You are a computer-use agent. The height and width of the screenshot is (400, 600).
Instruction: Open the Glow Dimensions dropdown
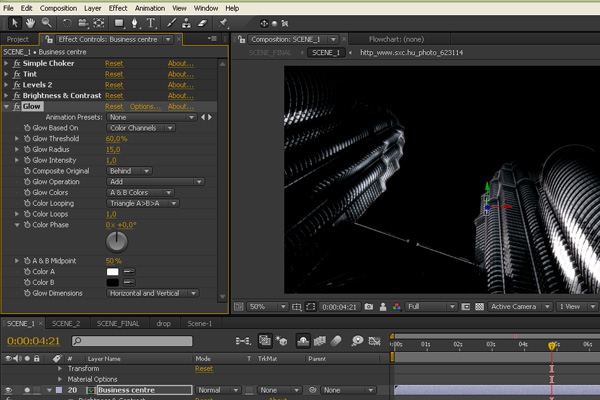[x=153, y=293]
